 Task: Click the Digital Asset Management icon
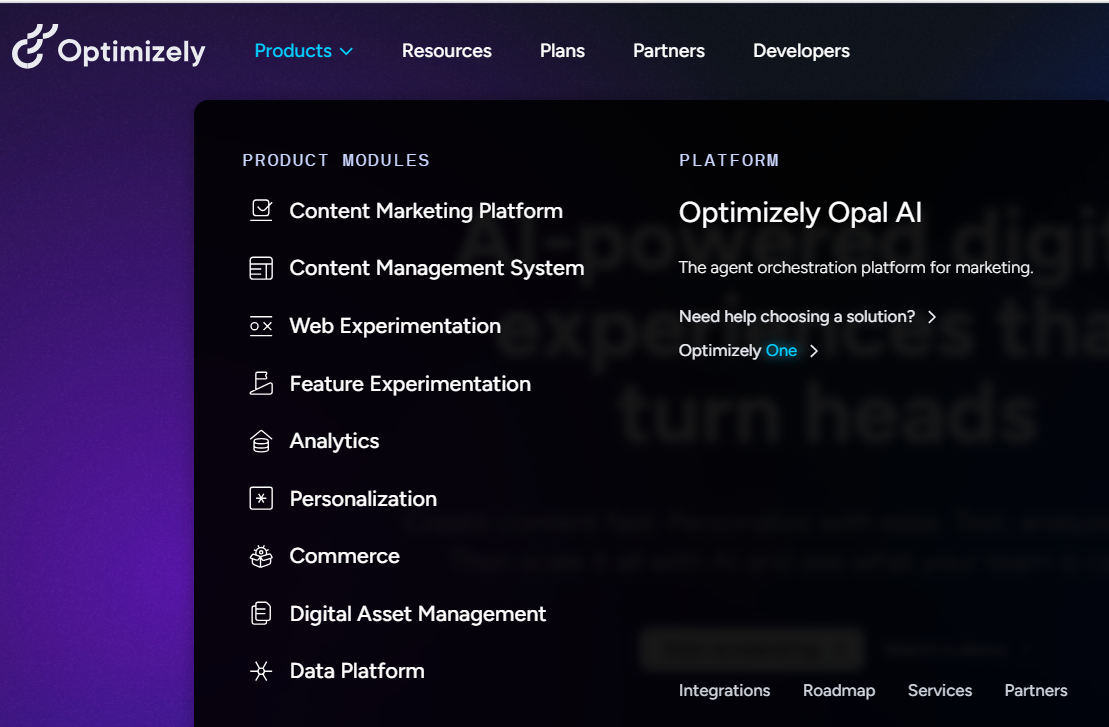point(261,614)
